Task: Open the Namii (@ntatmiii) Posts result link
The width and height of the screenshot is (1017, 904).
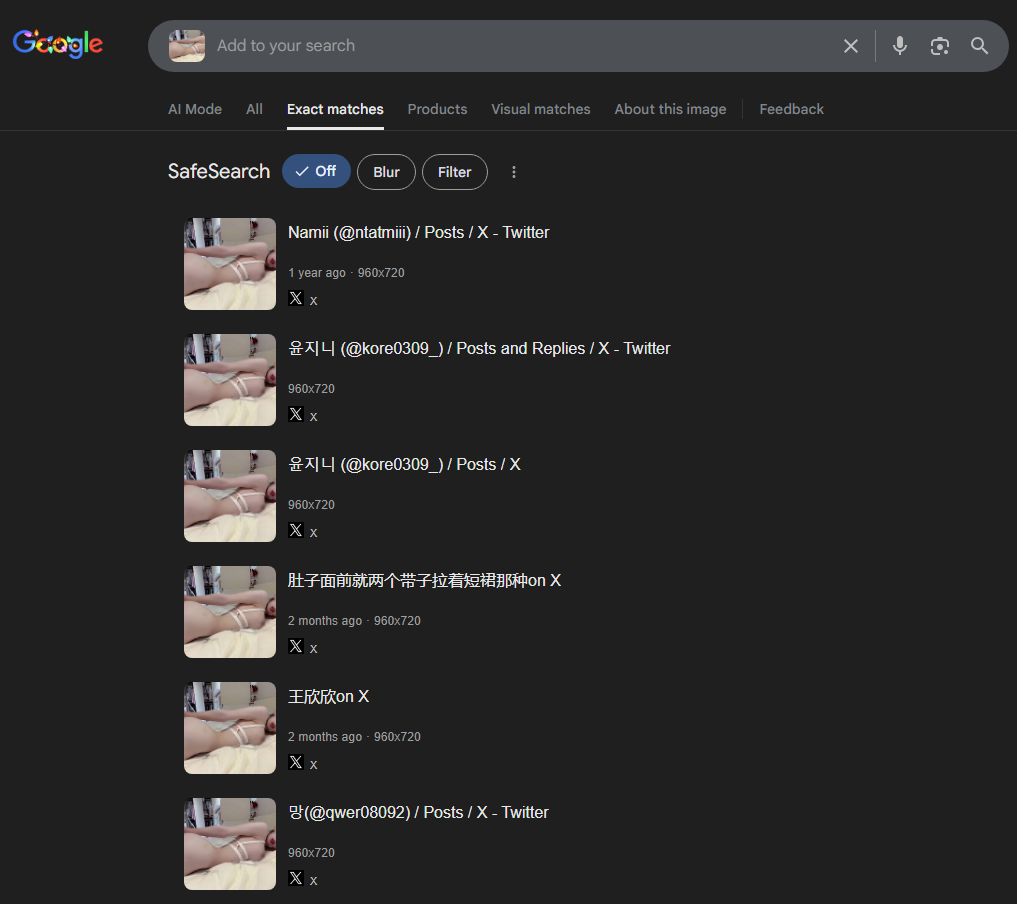Action: (x=418, y=232)
